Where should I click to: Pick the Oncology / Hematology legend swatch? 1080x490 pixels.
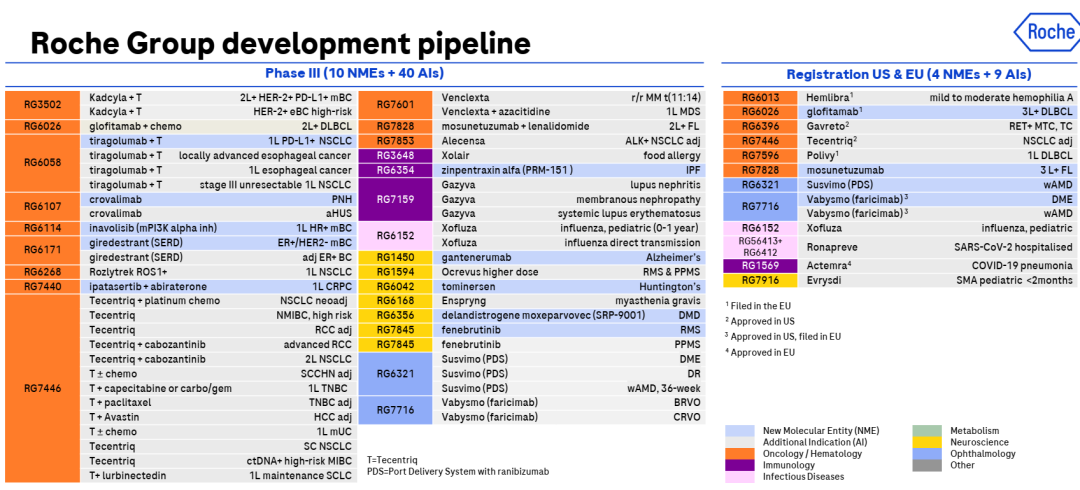click(740, 453)
